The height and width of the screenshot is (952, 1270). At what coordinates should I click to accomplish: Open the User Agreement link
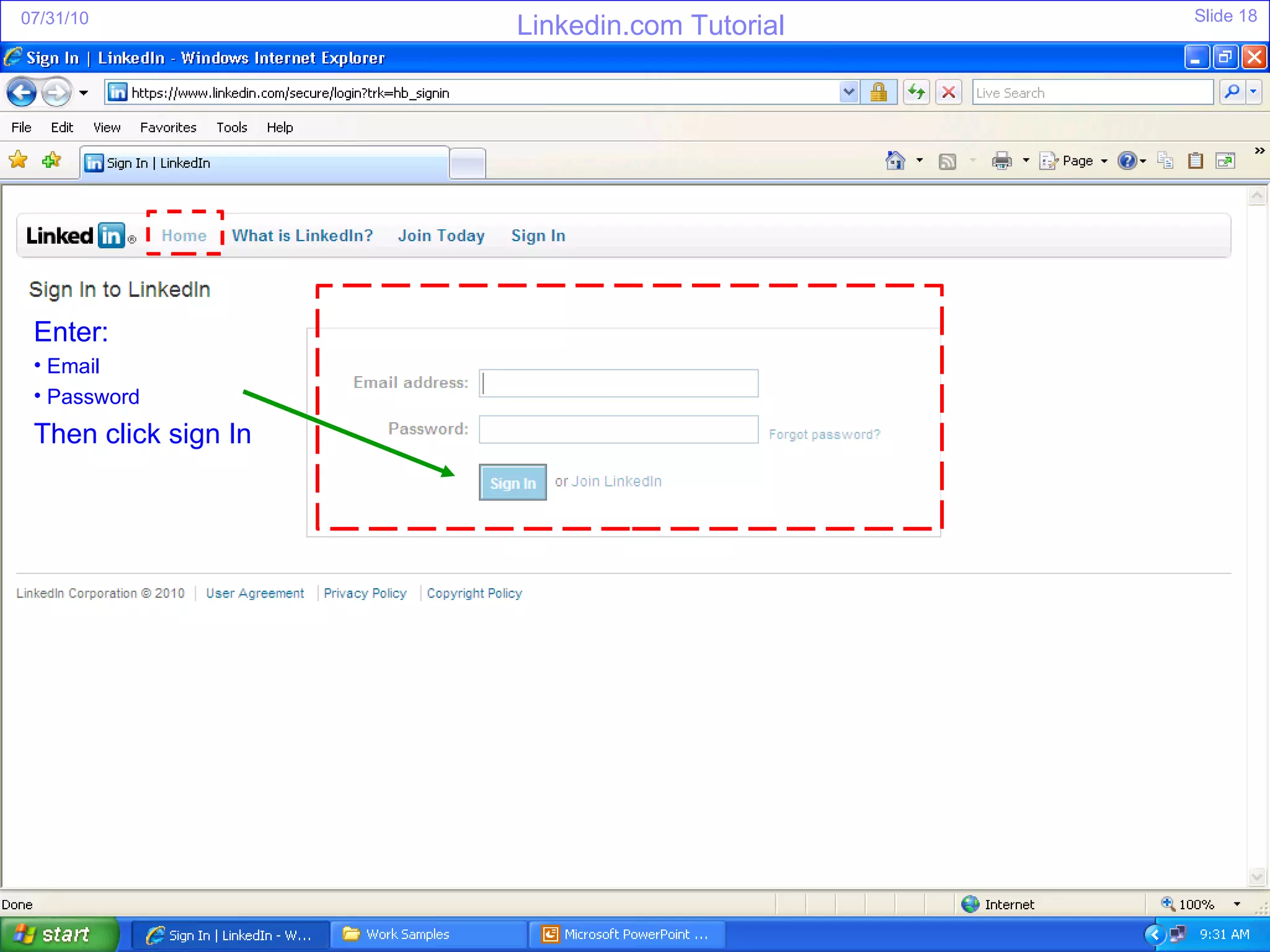255,593
